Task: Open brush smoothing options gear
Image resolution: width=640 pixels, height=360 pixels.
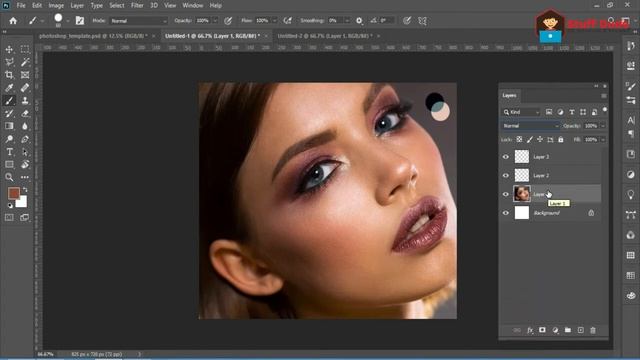Action: [x=359, y=21]
